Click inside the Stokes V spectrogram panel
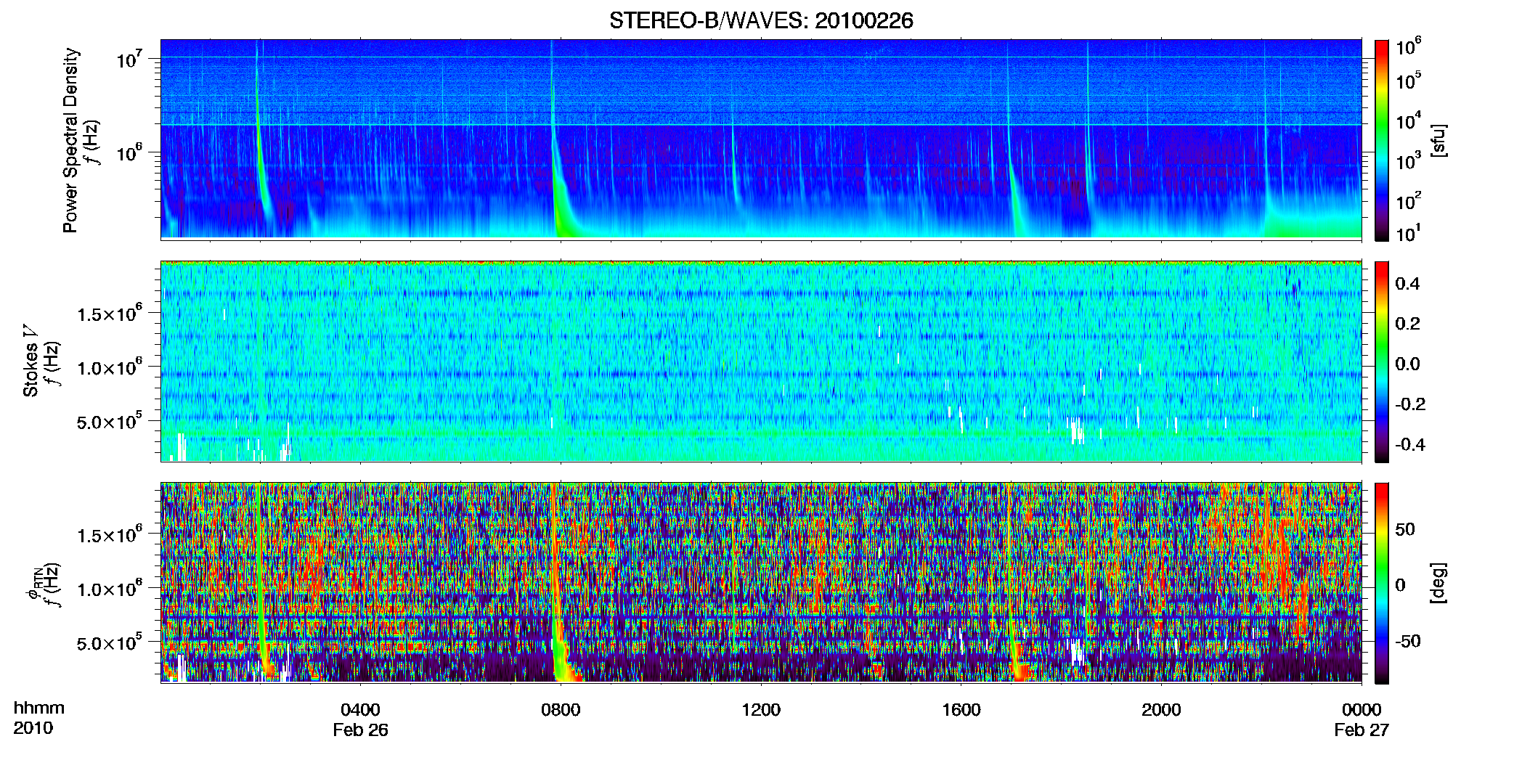This screenshot has height=784, width=1522. tap(761, 362)
